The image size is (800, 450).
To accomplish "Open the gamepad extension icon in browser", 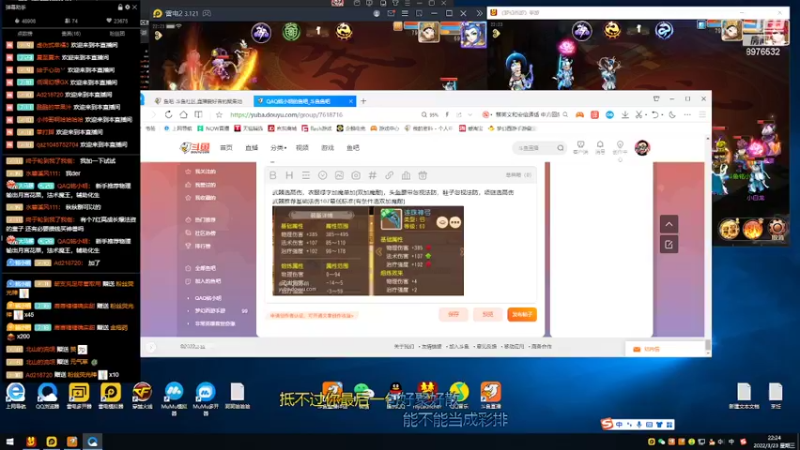I will pyautogui.click(x=580, y=115).
